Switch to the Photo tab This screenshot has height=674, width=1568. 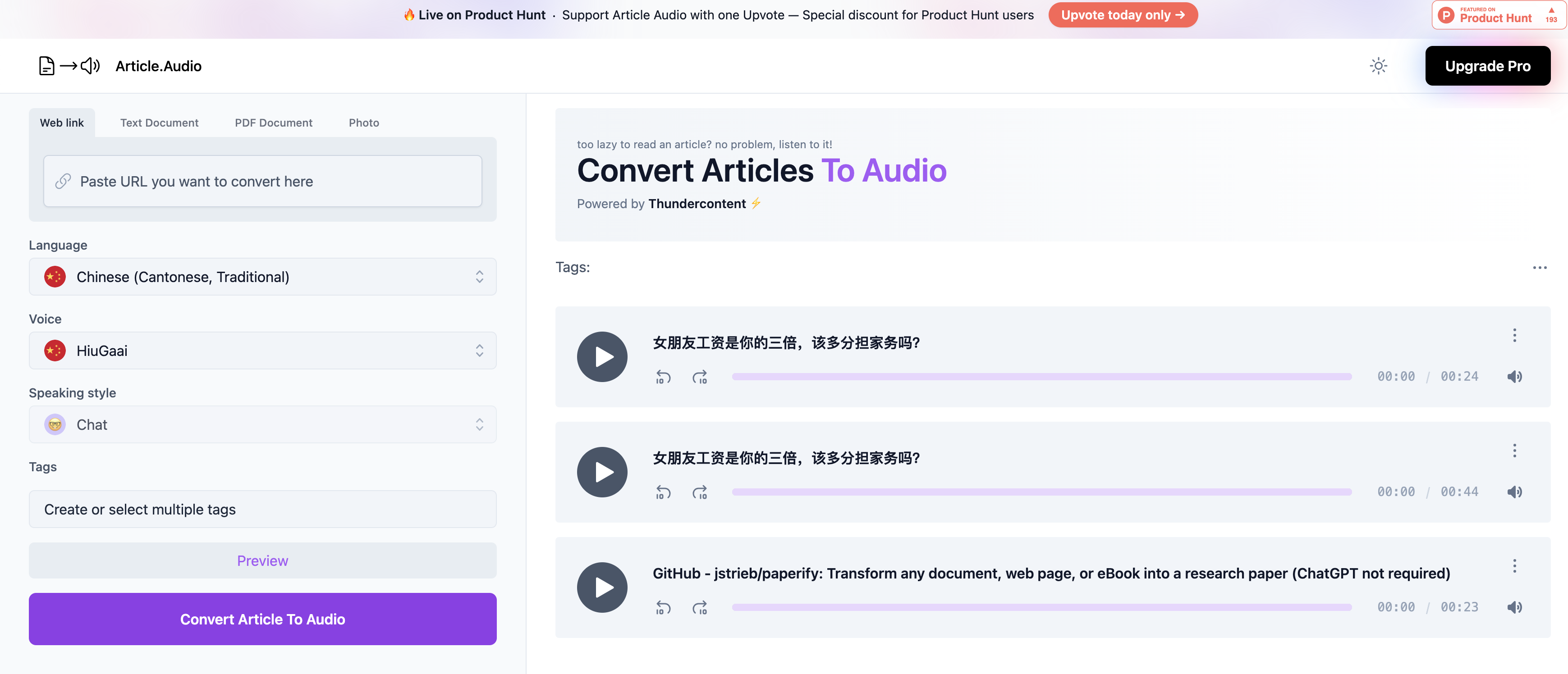[x=363, y=123]
